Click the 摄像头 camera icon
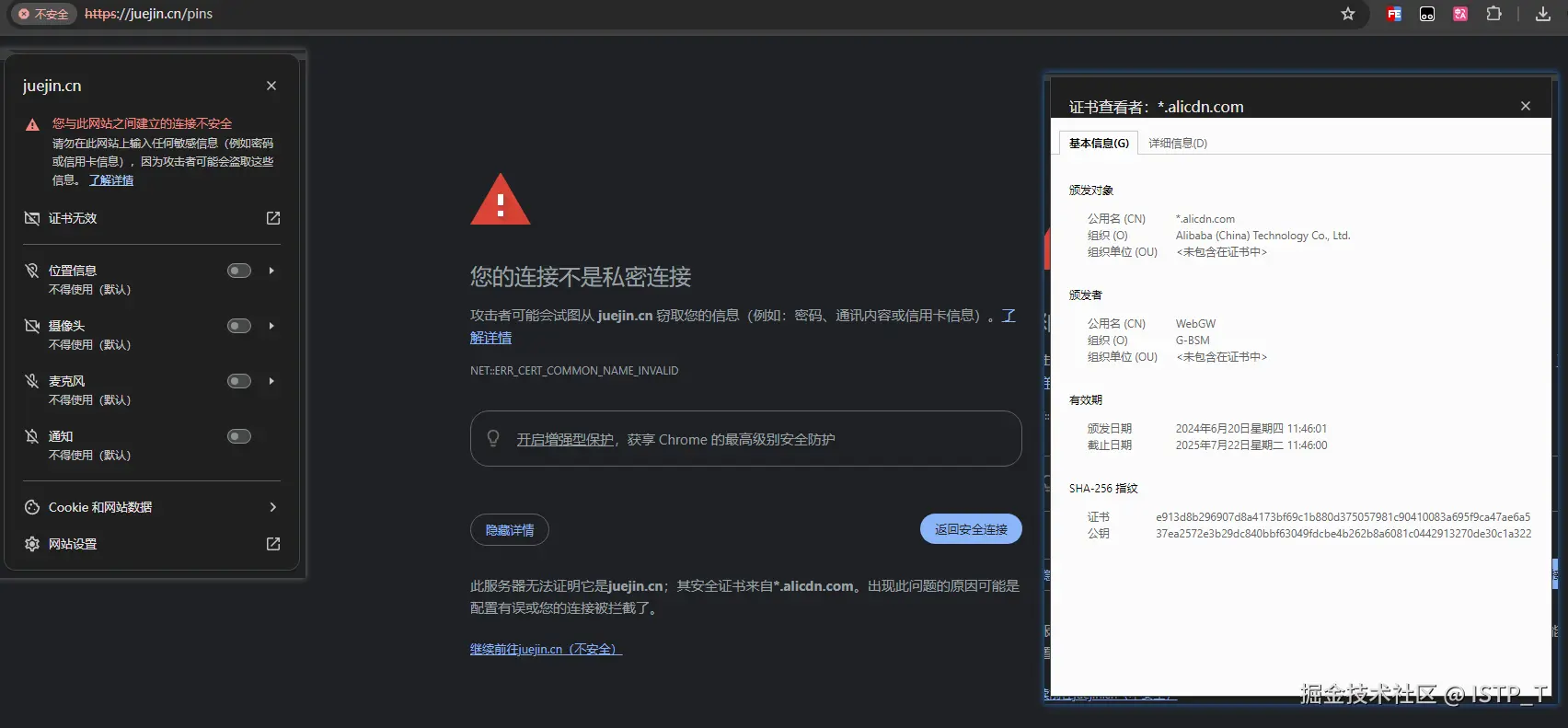 click(32, 326)
